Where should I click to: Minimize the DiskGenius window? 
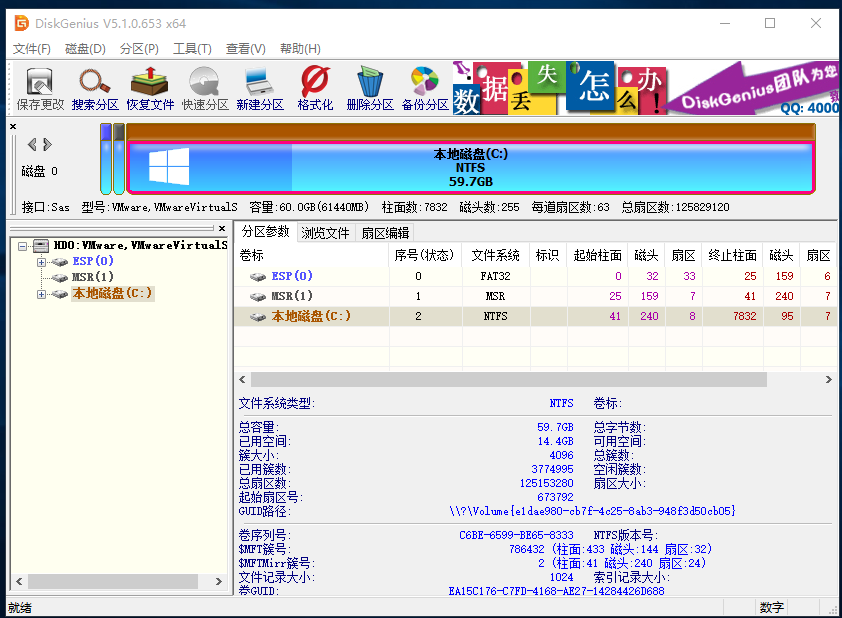click(725, 23)
